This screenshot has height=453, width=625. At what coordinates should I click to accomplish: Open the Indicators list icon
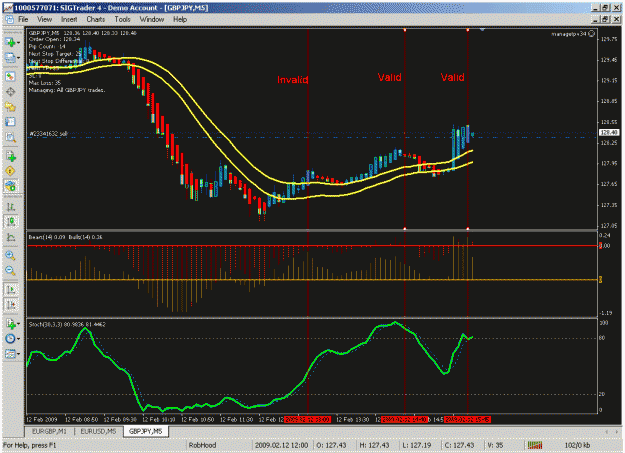[10, 323]
